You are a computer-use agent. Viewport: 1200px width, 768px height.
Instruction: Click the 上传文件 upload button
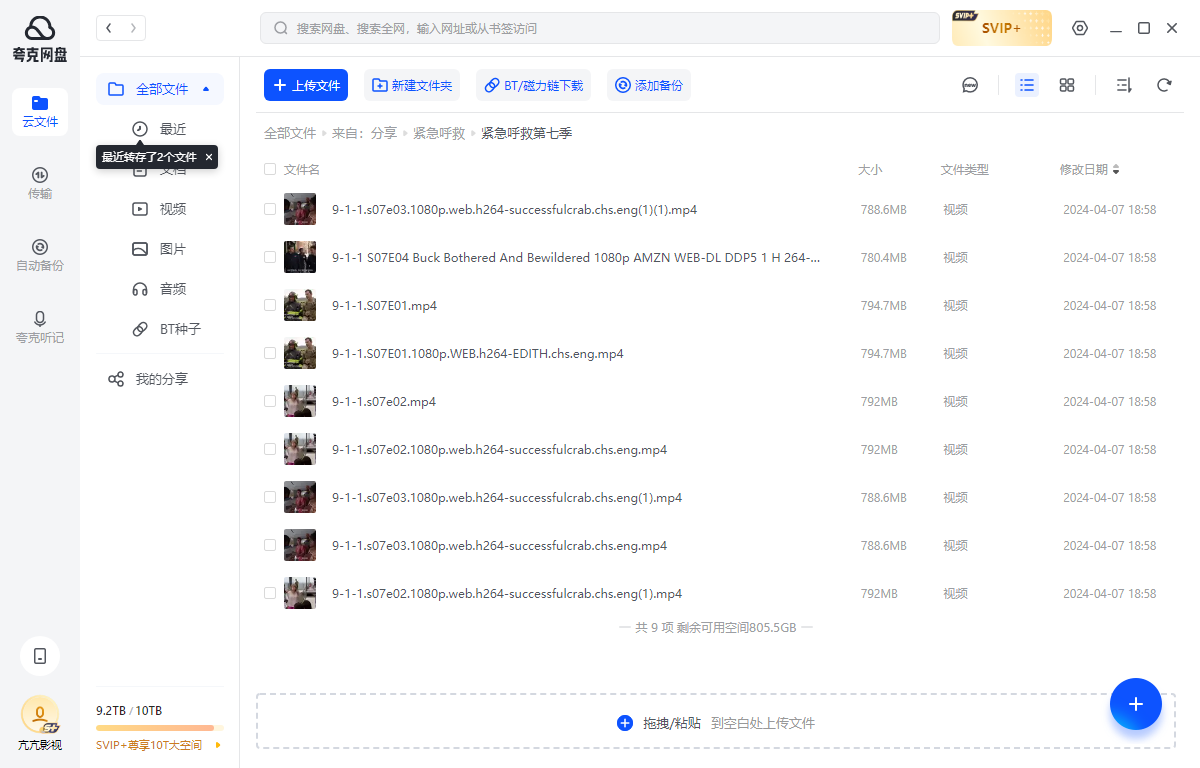pos(305,85)
